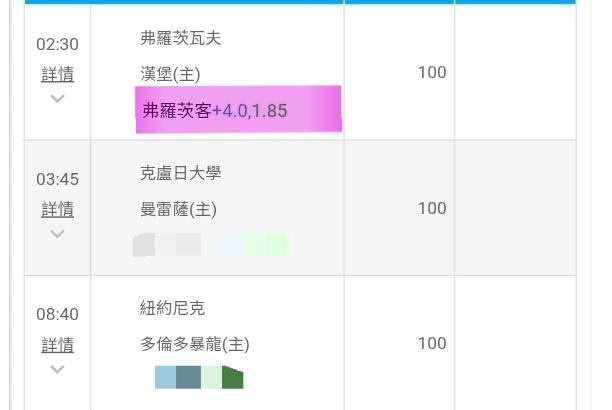This screenshot has height=410, width=612.
Task: Open 詳情 link for the 03:45 match
Action: click(57, 209)
